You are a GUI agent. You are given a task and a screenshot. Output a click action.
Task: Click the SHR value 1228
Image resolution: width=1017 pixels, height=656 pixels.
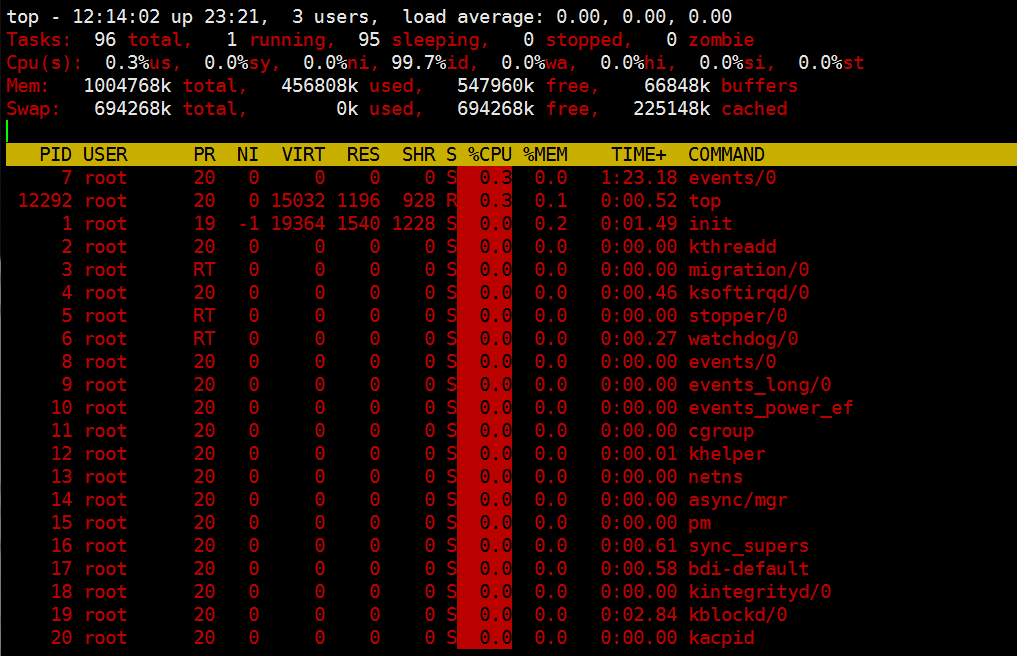pyautogui.click(x=413, y=224)
